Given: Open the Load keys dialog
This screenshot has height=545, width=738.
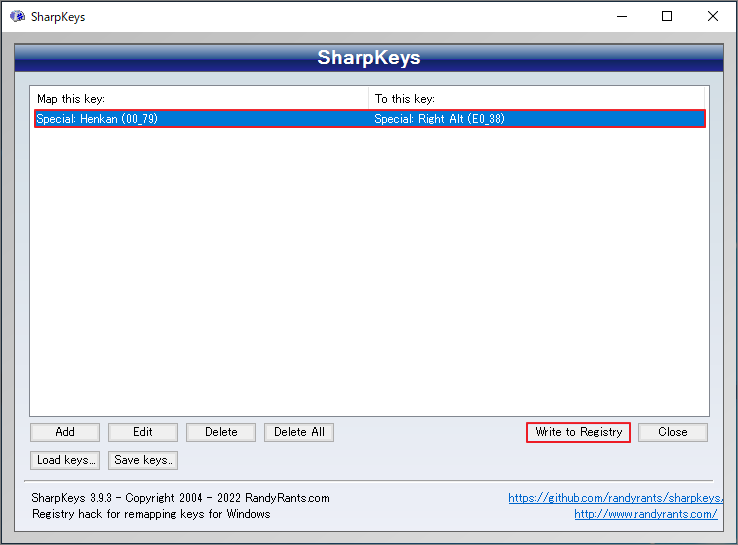Looking at the screenshot, I should (65, 460).
